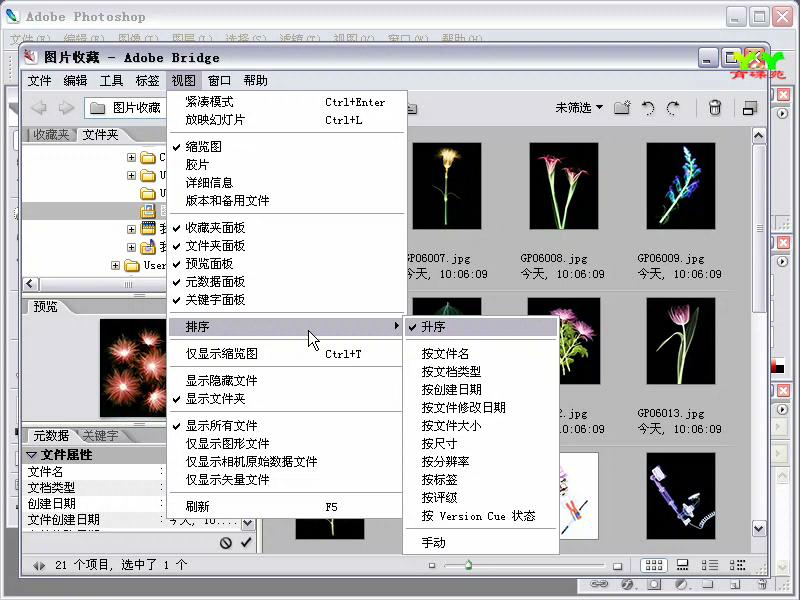Switch to the 收藏夹 tab

coord(51,135)
